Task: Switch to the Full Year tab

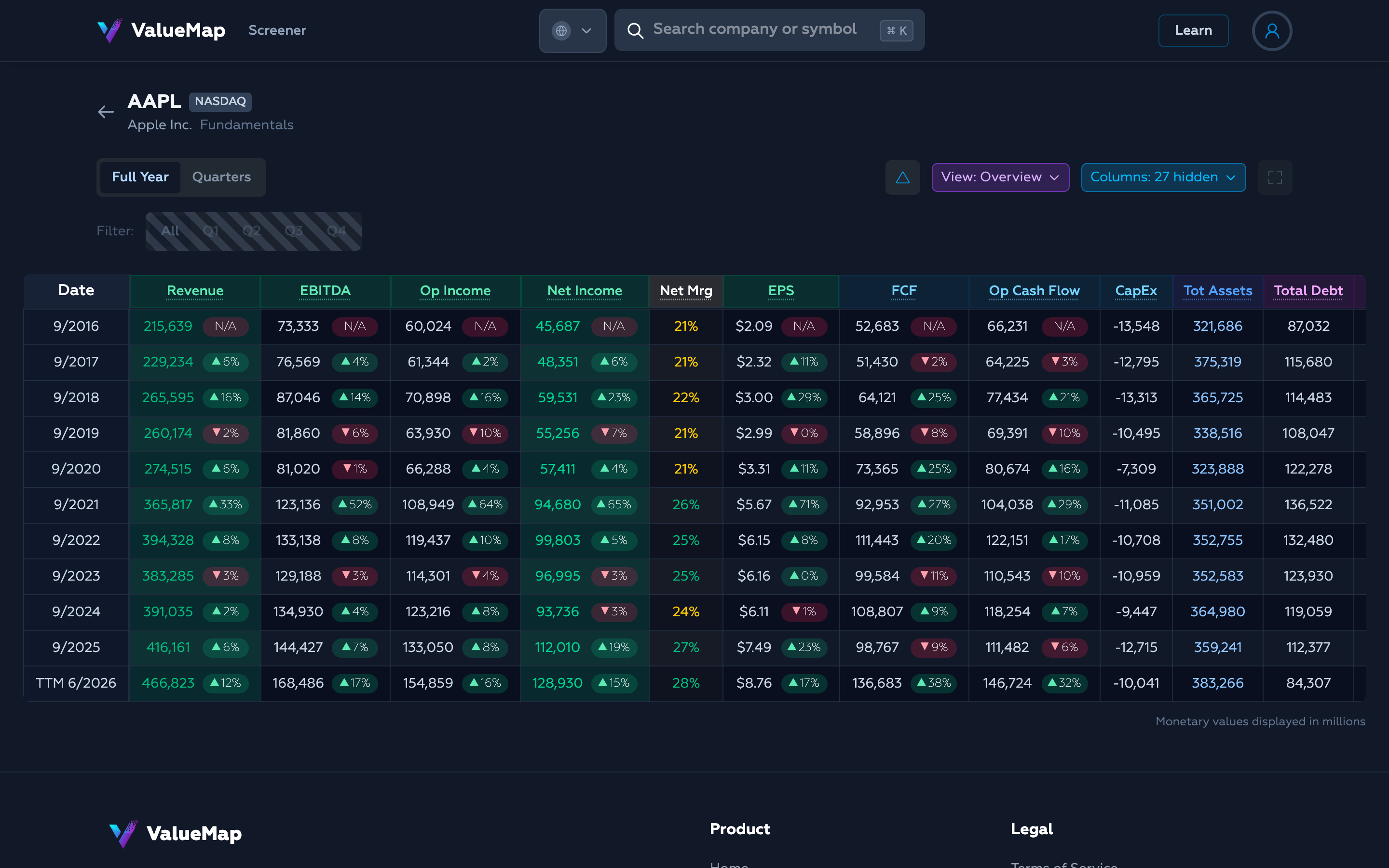Action: pyautogui.click(x=140, y=177)
